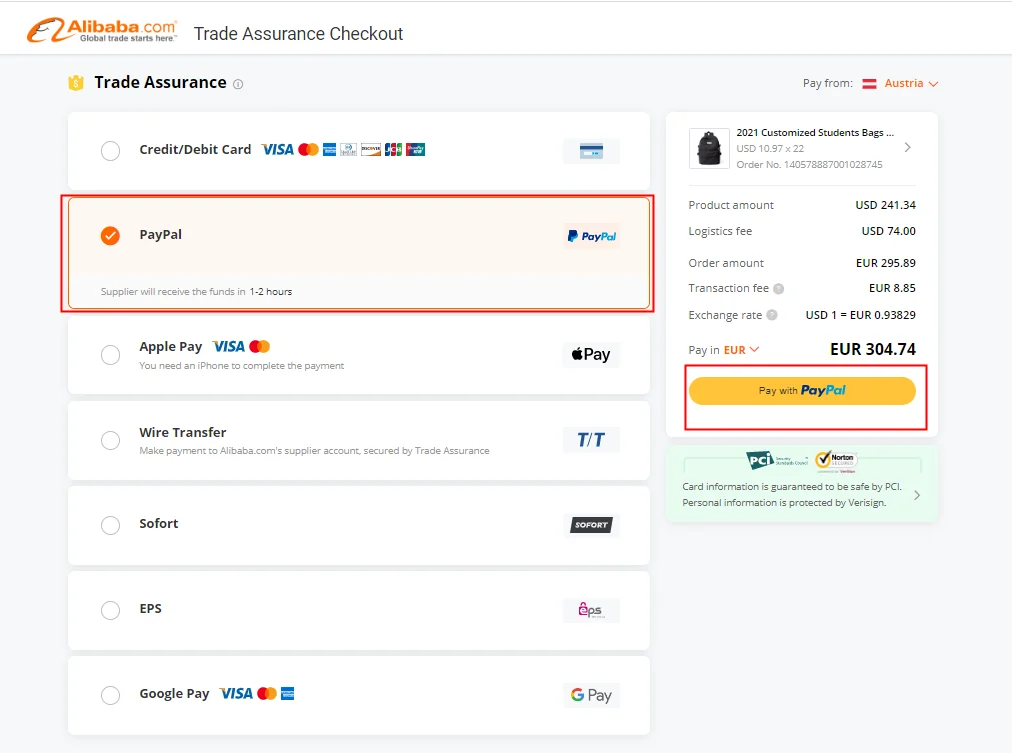Click the Discover logo in the Credit/Debit Card row
Image resolution: width=1012 pixels, height=753 pixels.
[x=370, y=150]
